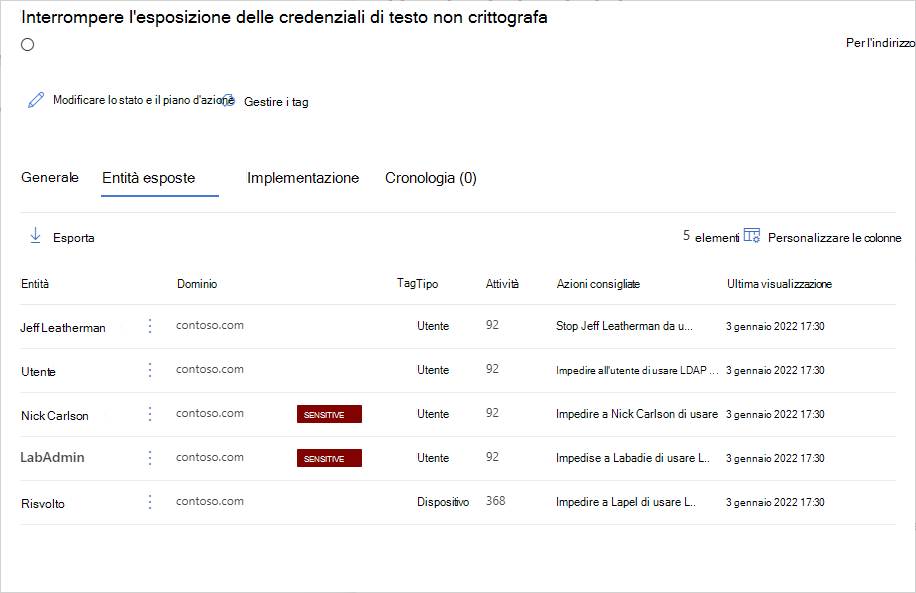Screen dimensions: 916x593
Task: Open the three-dot menu for Nick Carlson
Action: [x=150, y=414]
